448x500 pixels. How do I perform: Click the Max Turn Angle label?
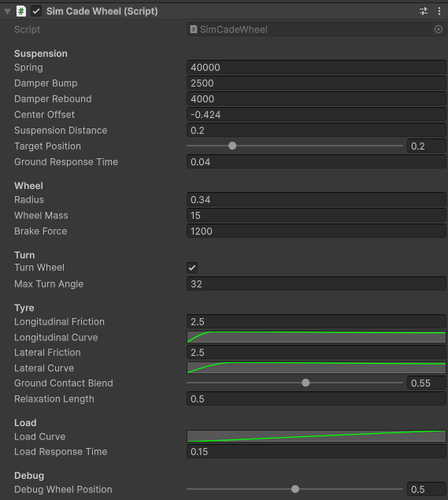click(49, 284)
